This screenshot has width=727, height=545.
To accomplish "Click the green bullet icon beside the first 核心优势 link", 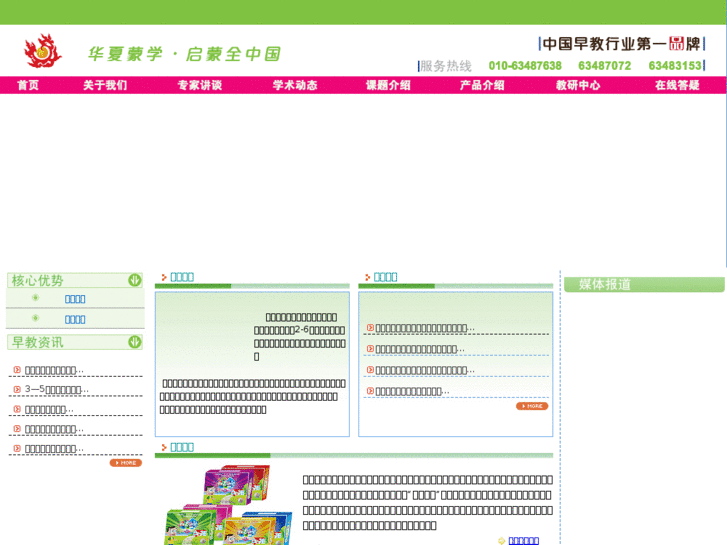I will click(35, 298).
